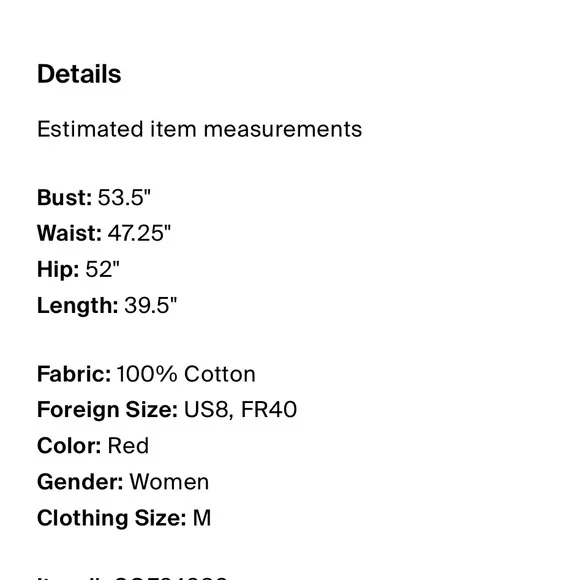This screenshot has width=580, height=580.
Task: Click the Foreign Size label
Action: 107,410
